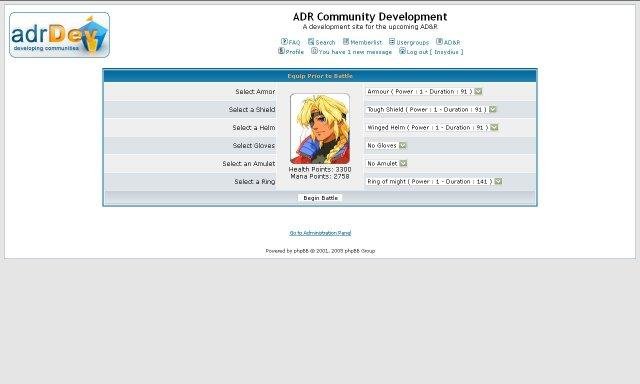Click the 'Health Points: 3300' text
Viewport: 640px width, 384px height.
coord(320,169)
